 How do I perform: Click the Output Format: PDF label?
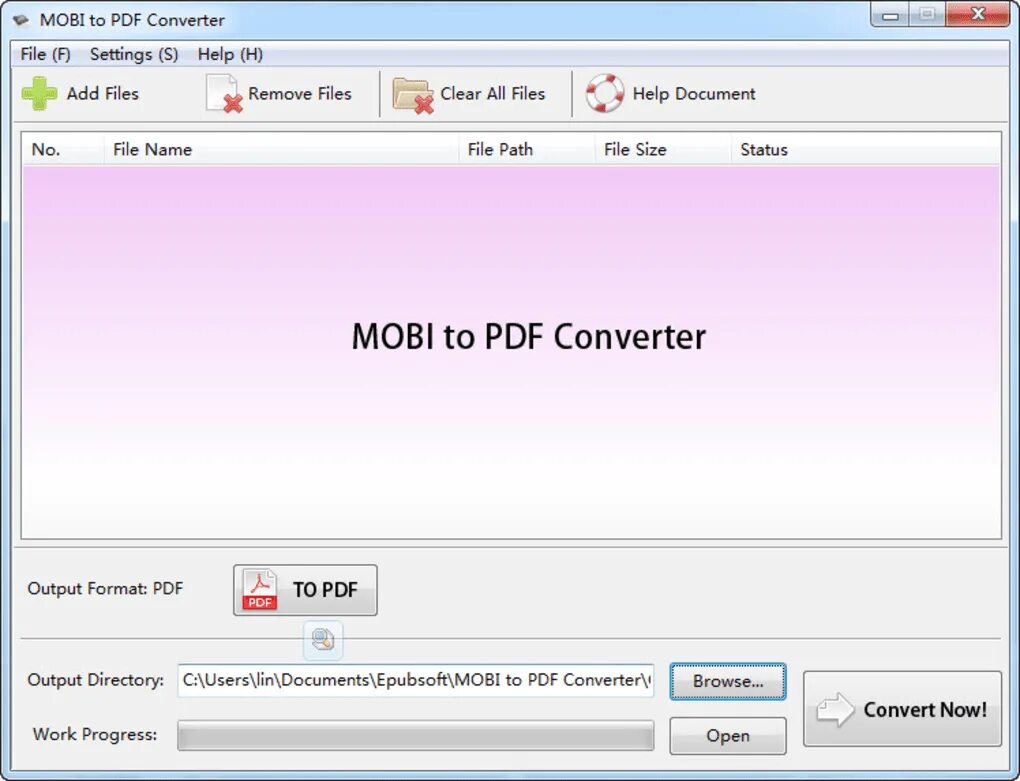pos(105,589)
